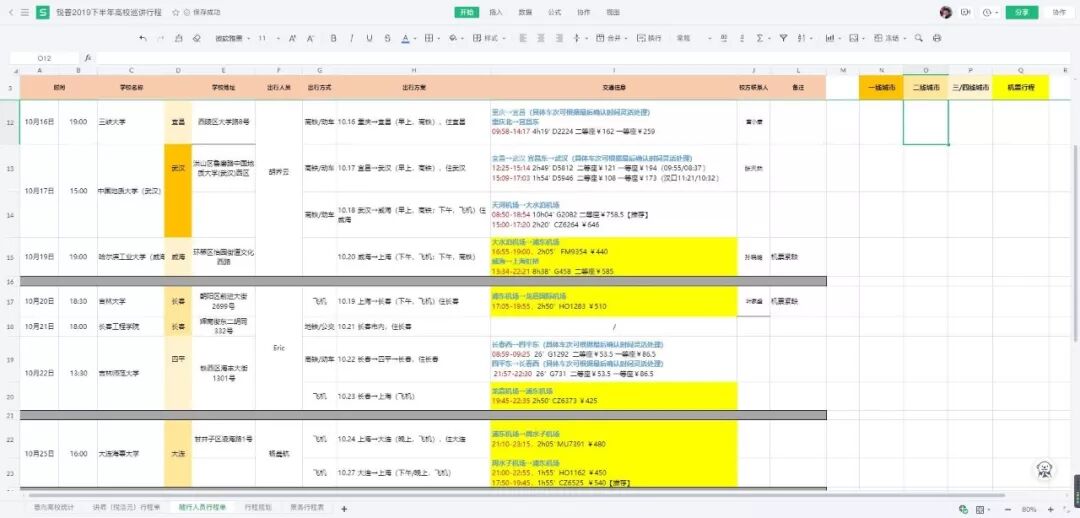Click the clear formatting eraser icon
This screenshot has width=1080, height=518.
click(196, 39)
